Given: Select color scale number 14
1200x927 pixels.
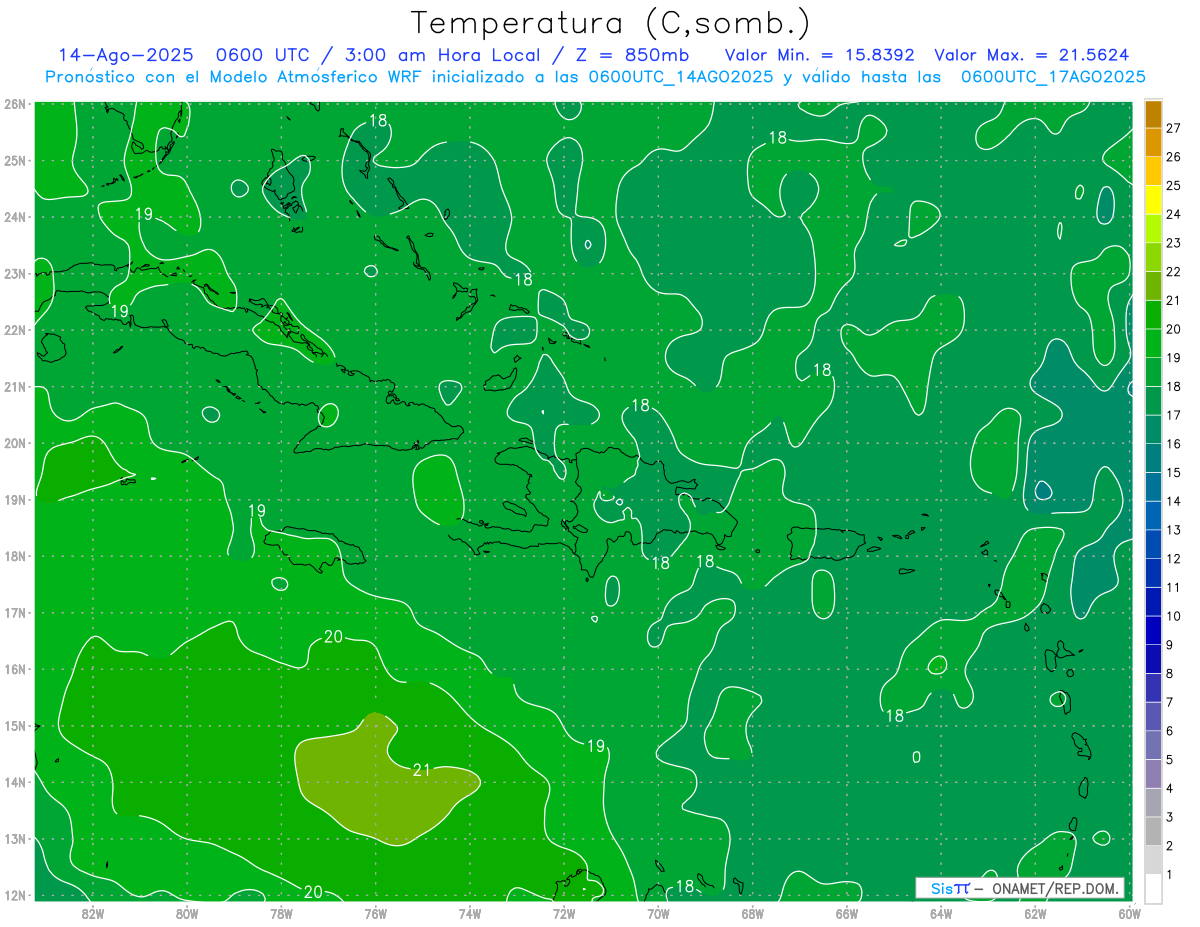Looking at the screenshot, I should (1173, 501).
